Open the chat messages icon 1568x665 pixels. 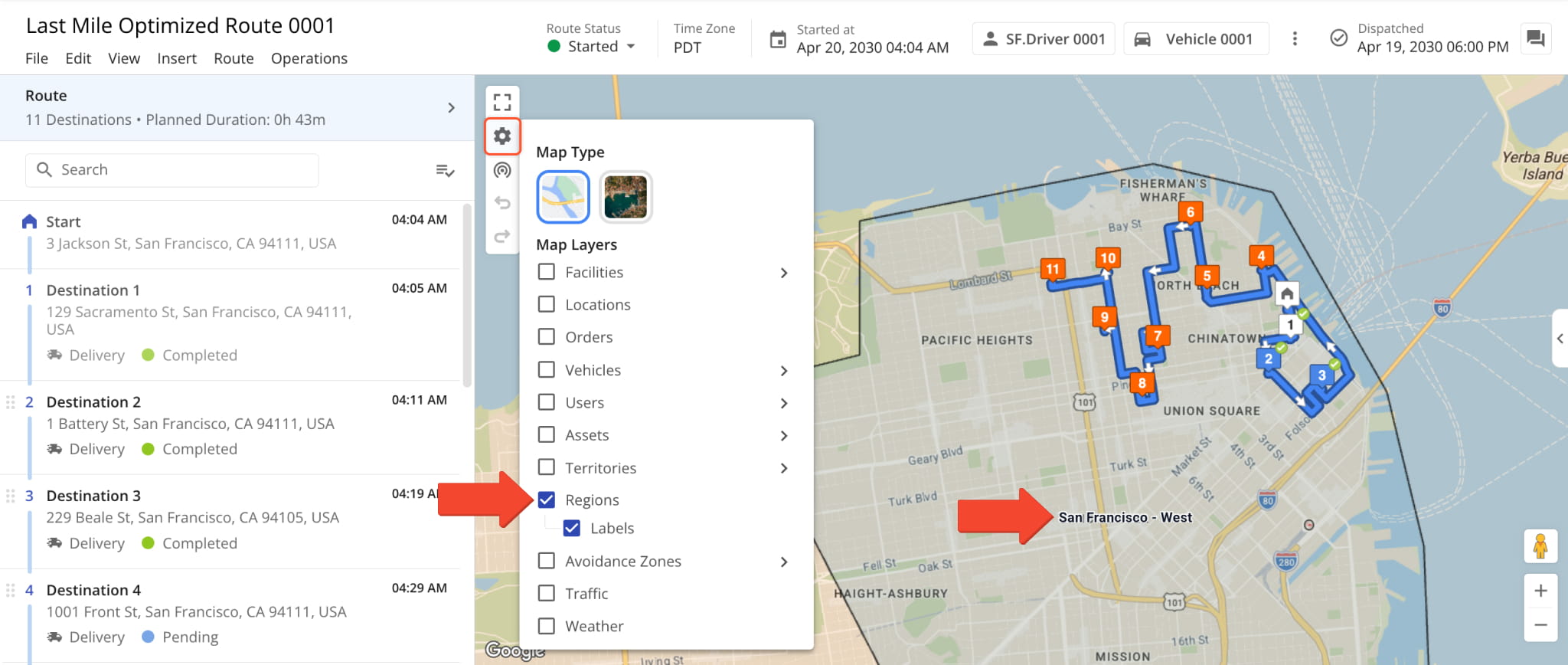1535,38
